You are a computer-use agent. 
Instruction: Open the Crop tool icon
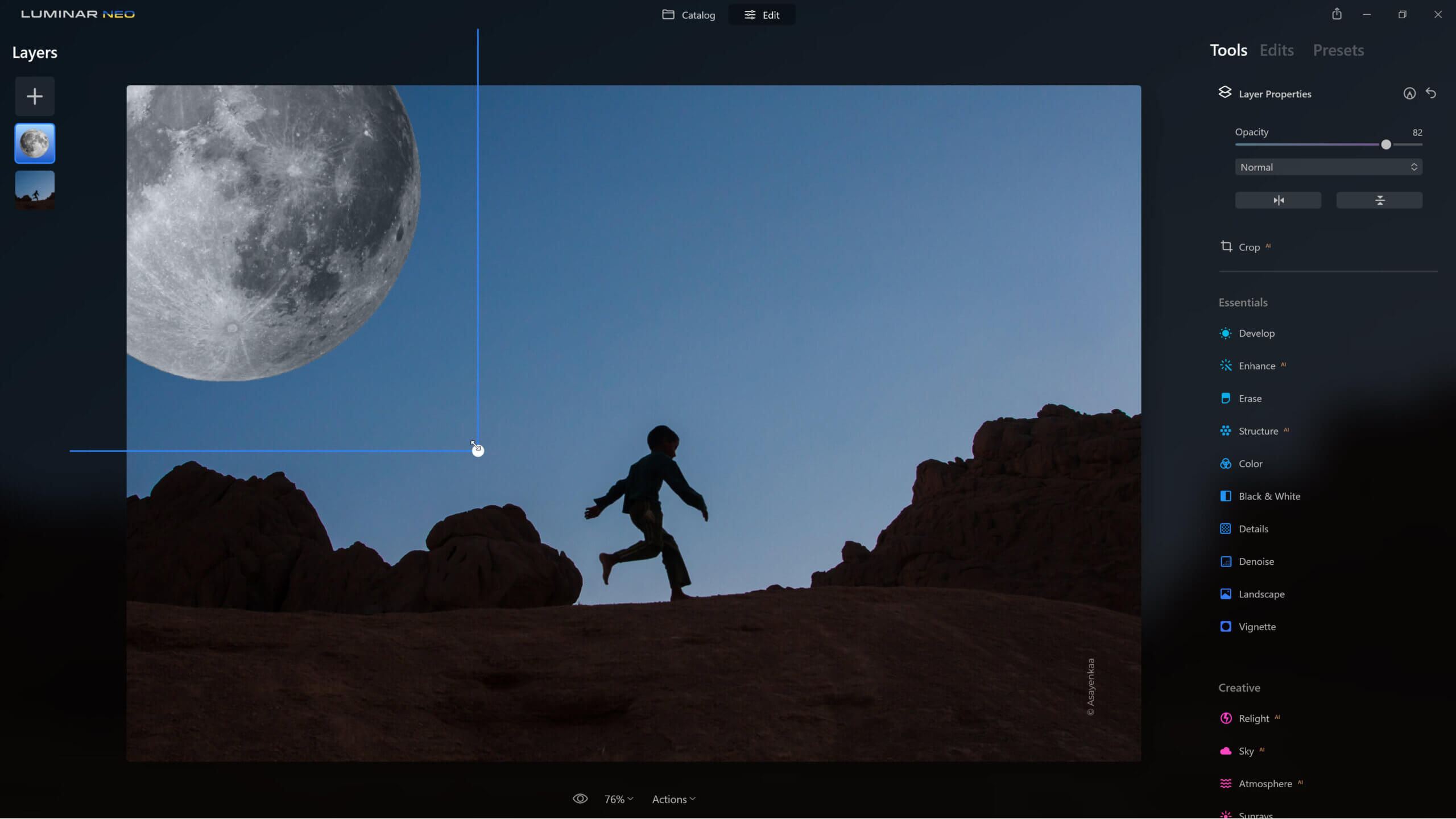pos(1226,246)
